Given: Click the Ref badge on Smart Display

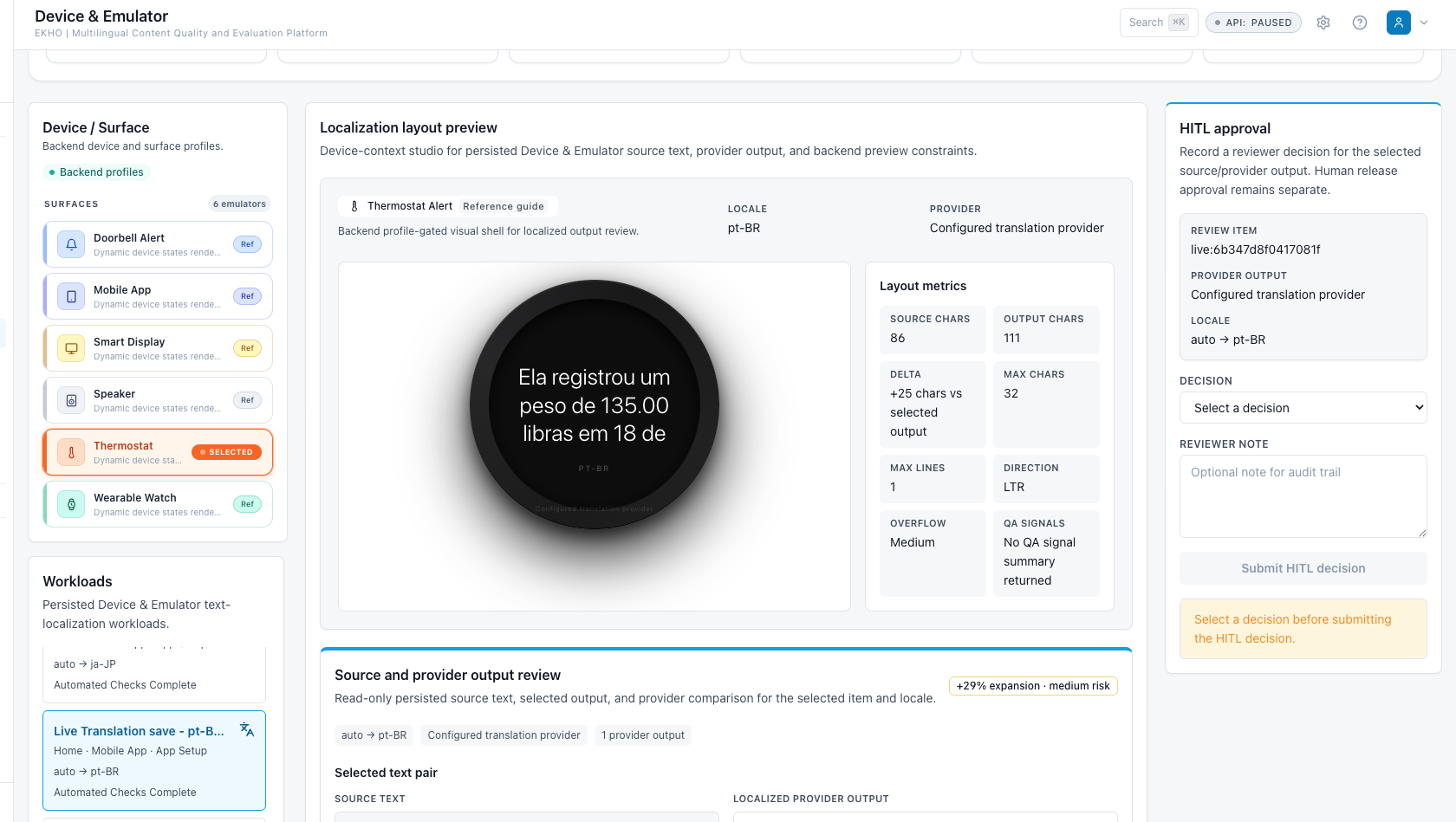Looking at the screenshot, I should [247, 348].
